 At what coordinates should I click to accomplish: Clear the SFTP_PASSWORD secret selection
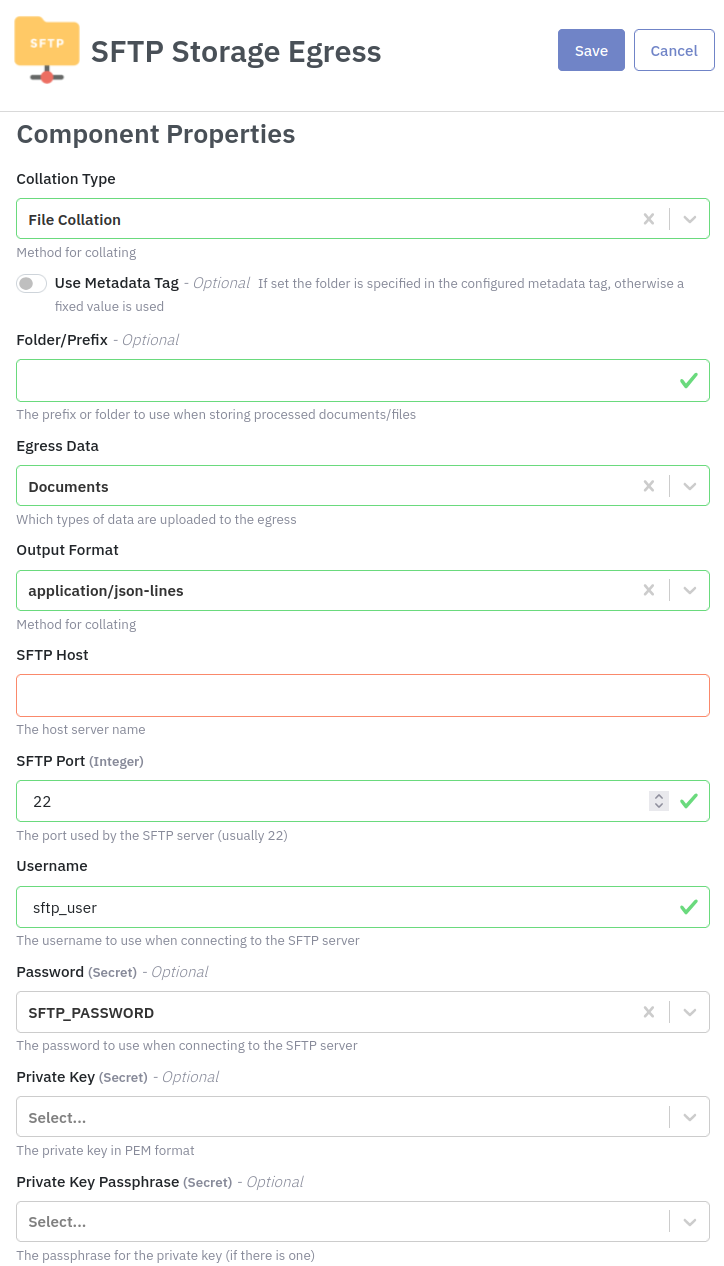point(649,1012)
